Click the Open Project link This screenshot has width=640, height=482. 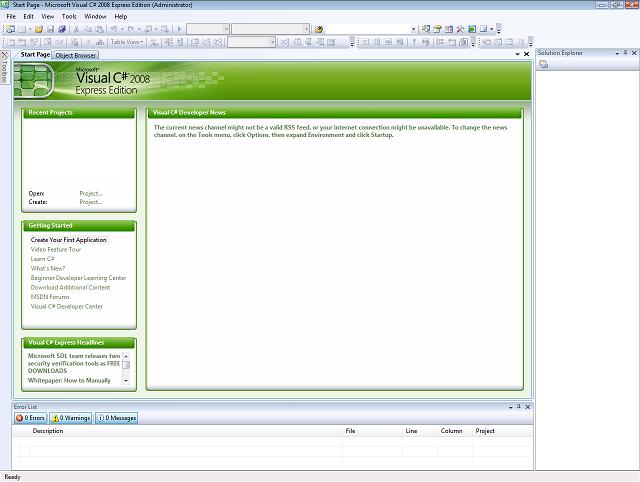pyautogui.click(x=91, y=193)
